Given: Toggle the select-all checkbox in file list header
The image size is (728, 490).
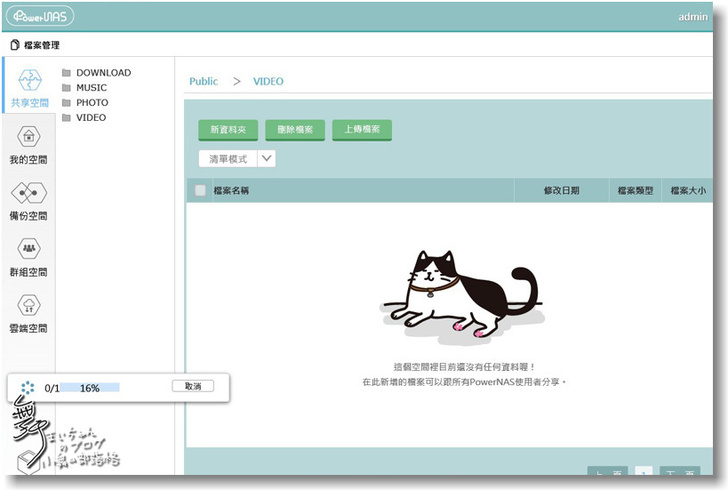Looking at the screenshot, I should (x=200, y=190).
